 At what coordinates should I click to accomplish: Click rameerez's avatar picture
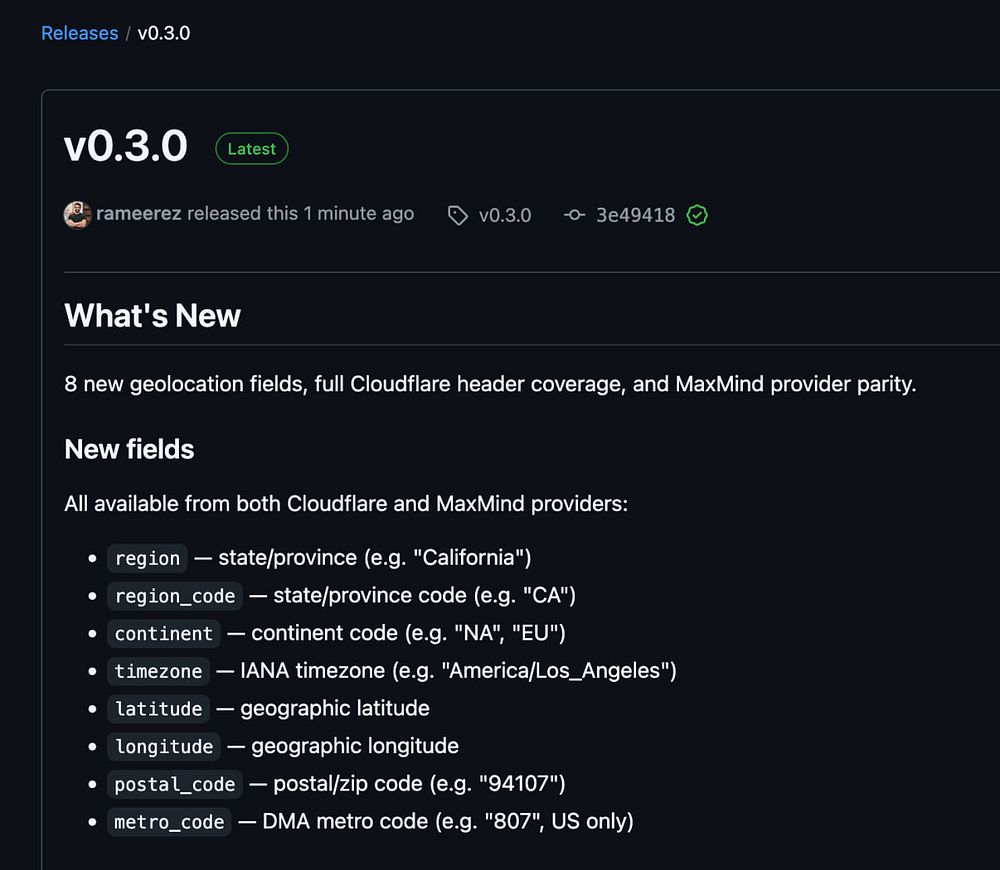coord(77,214)
